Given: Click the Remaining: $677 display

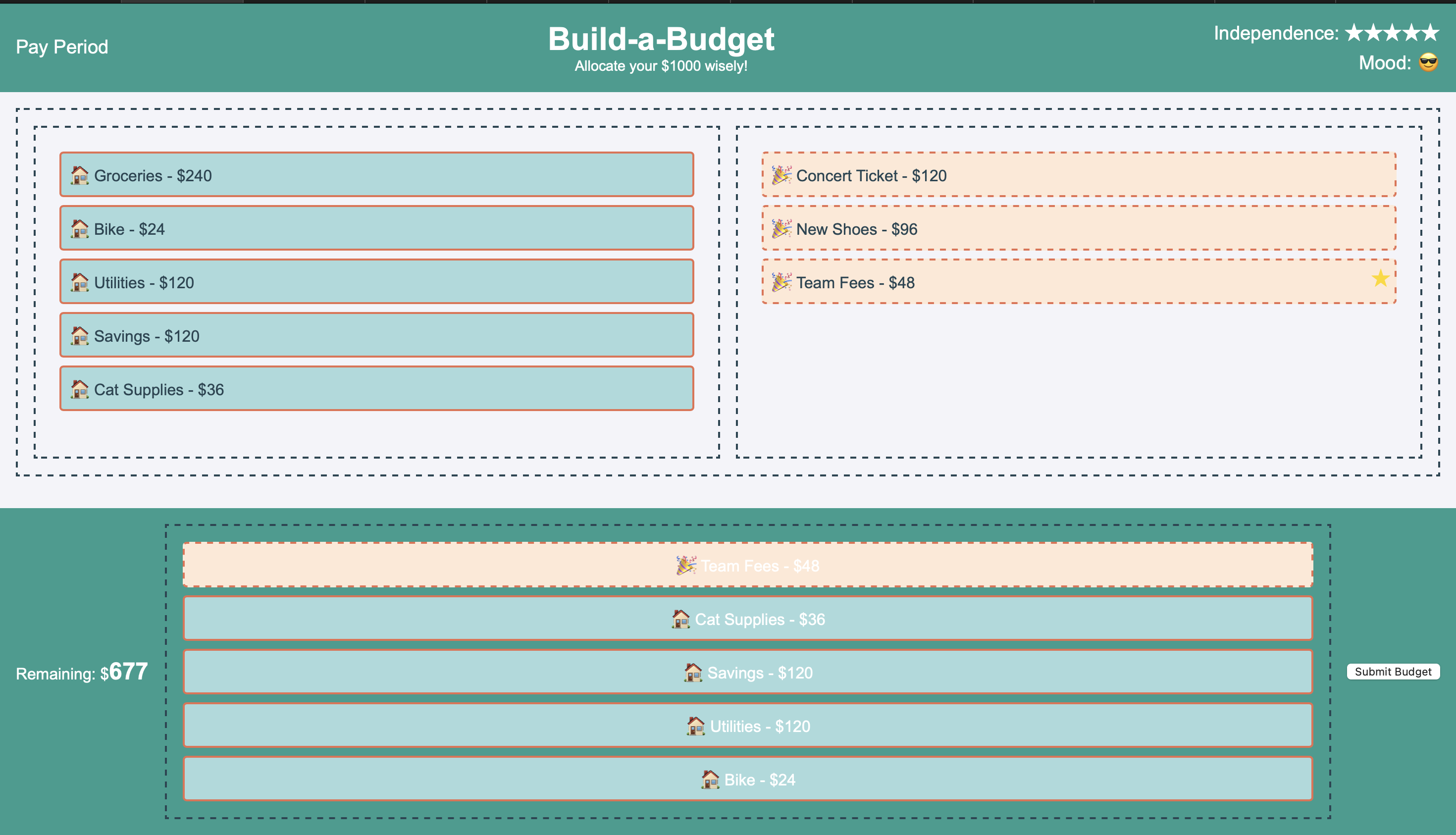Looking at the screenshot, I should 81,672.
